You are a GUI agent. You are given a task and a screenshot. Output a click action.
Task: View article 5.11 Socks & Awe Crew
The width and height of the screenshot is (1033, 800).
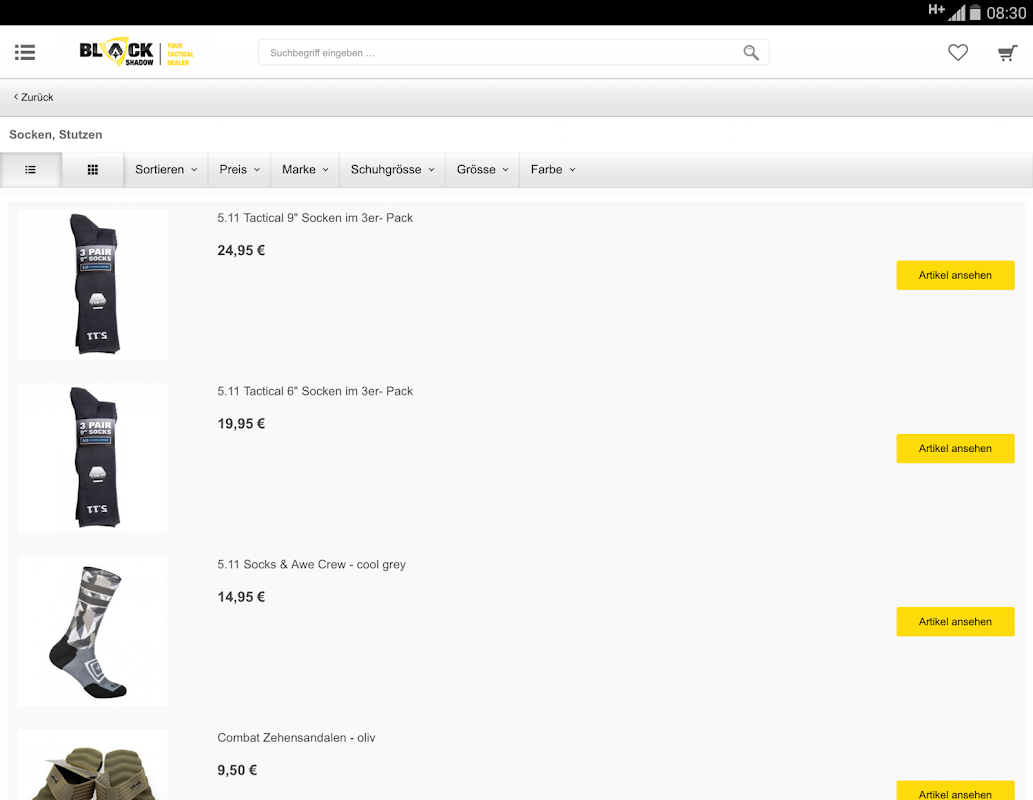[x=955, y=622]
